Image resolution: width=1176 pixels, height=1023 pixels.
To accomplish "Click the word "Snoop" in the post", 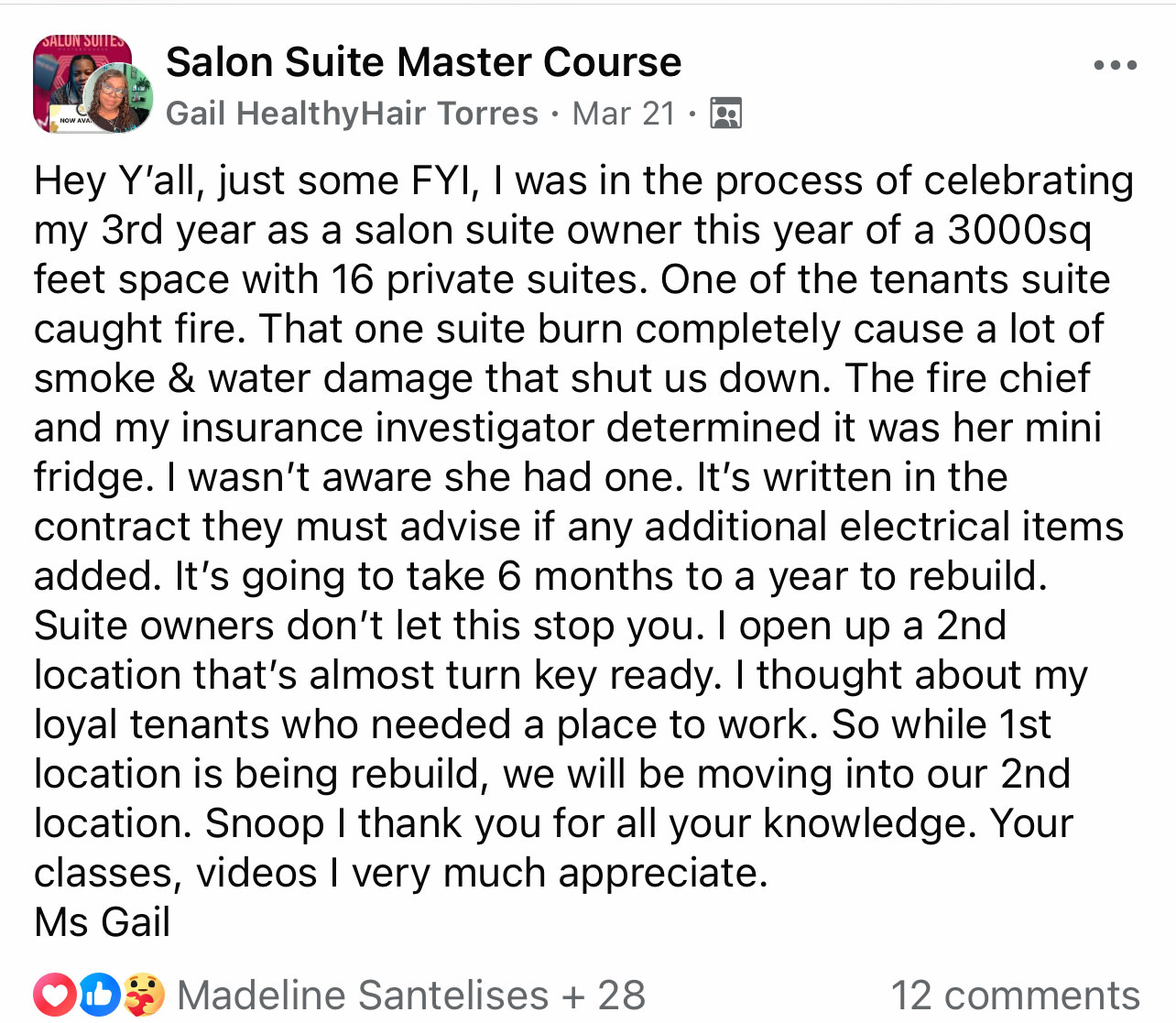I will [x=264, y=823].
